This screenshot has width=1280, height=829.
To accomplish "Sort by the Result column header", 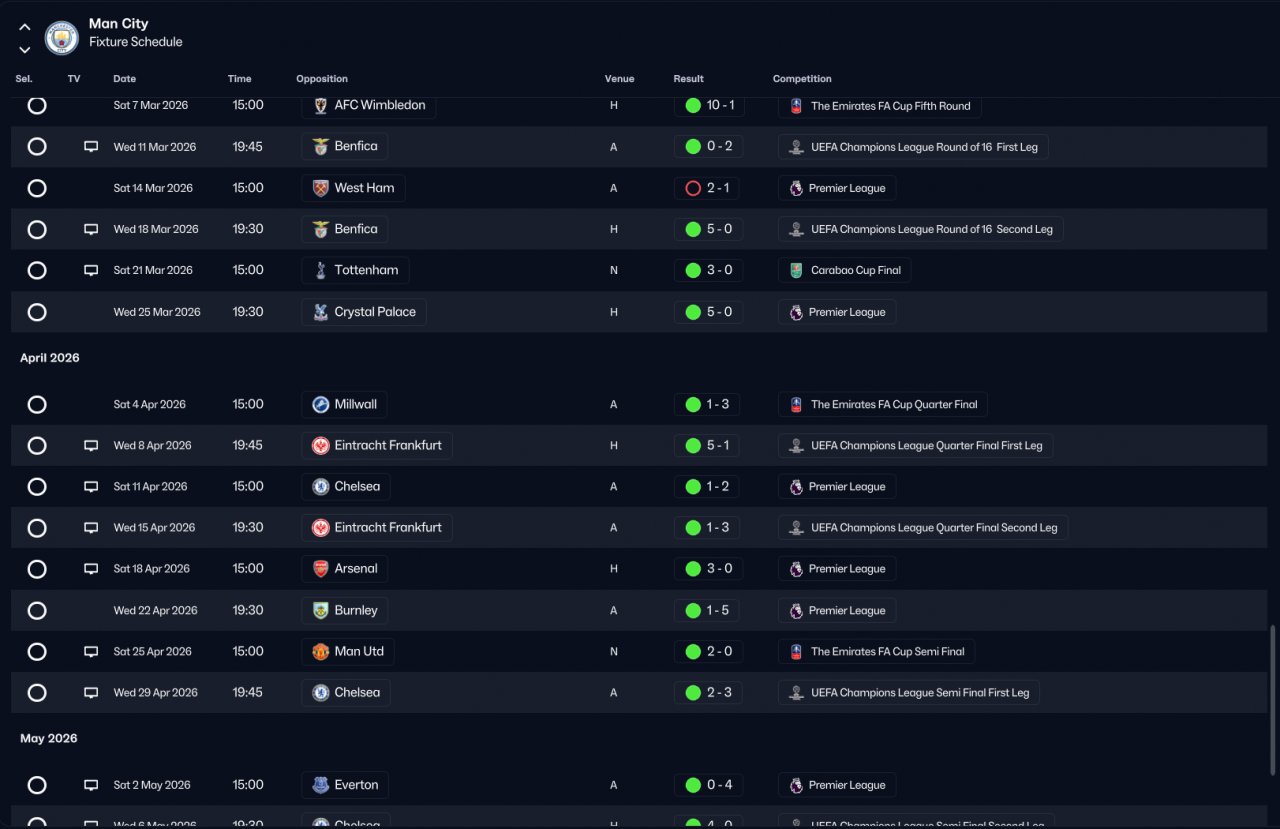I will (688, 79).
